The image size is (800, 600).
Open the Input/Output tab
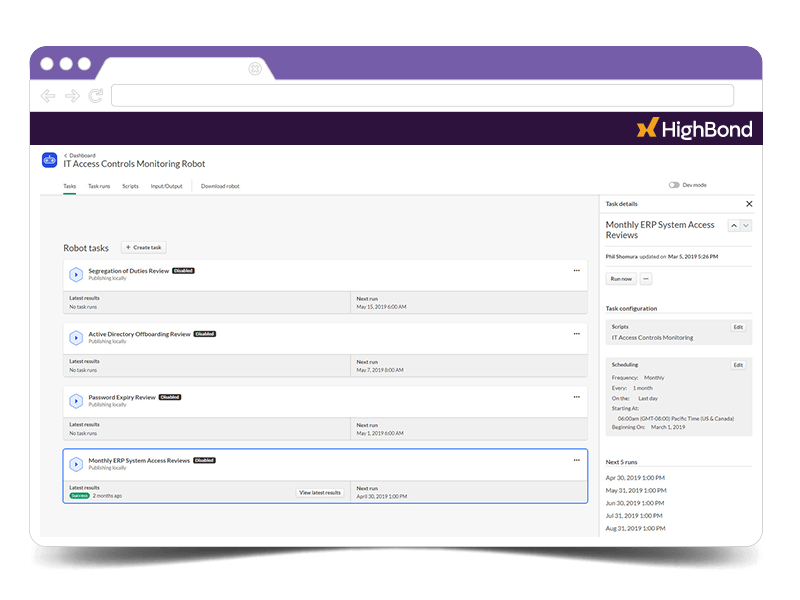(x=166, y=186)
